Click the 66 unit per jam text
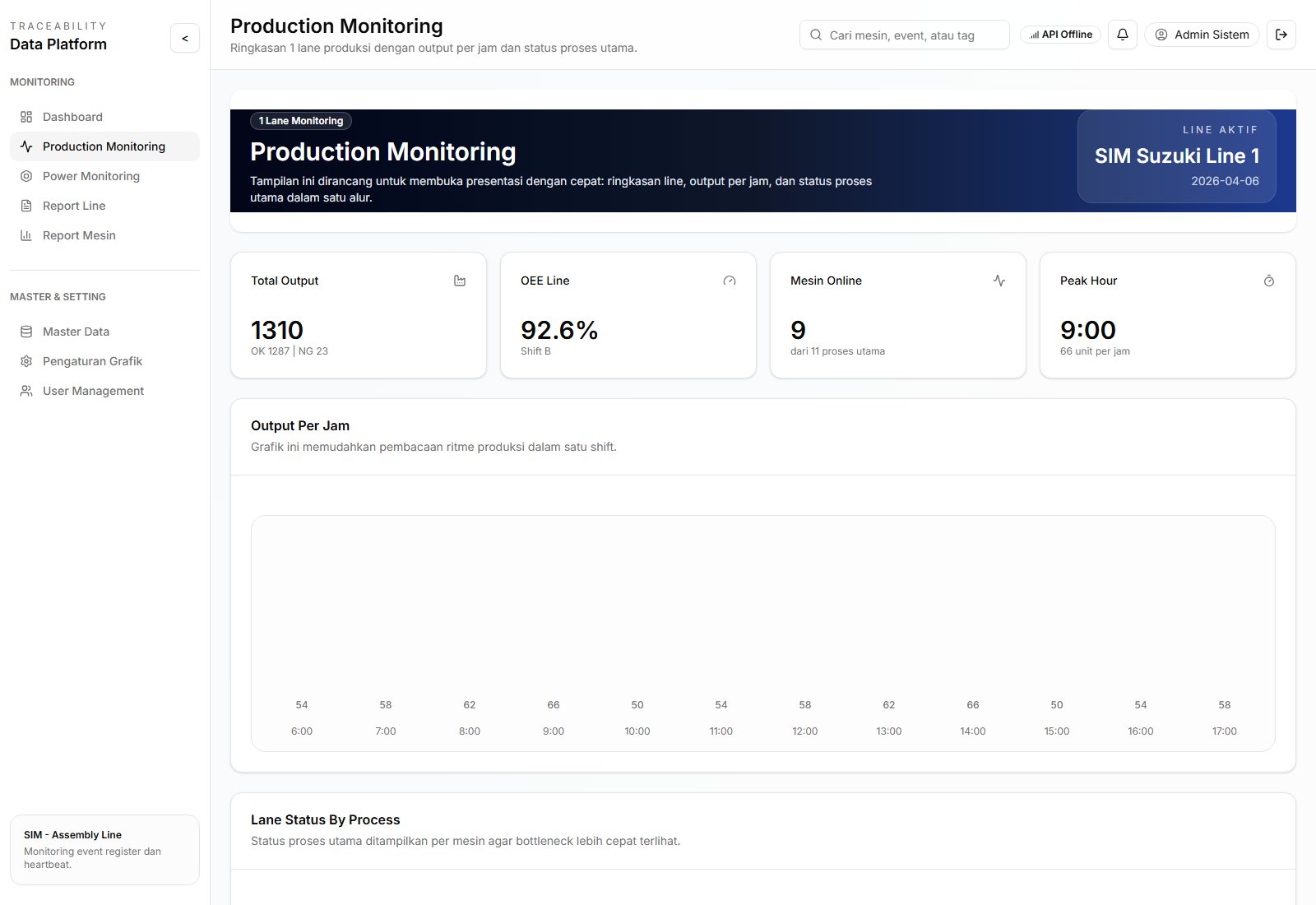 (x=1095, y=351)
